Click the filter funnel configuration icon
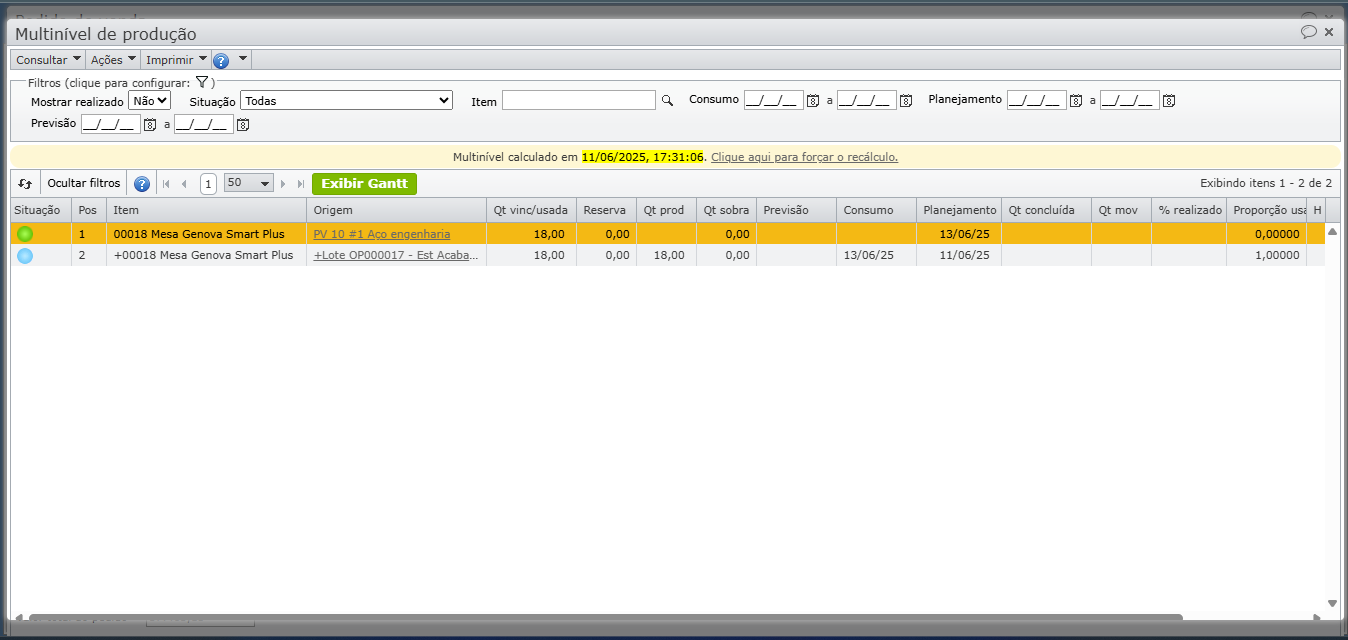Image resolution: width=1348 pixels, height=640 pixels. tap(201, 82)
